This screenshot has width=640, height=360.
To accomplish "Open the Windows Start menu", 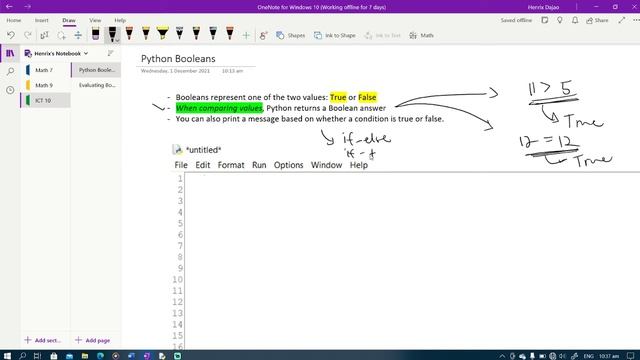I will [7, 356].
